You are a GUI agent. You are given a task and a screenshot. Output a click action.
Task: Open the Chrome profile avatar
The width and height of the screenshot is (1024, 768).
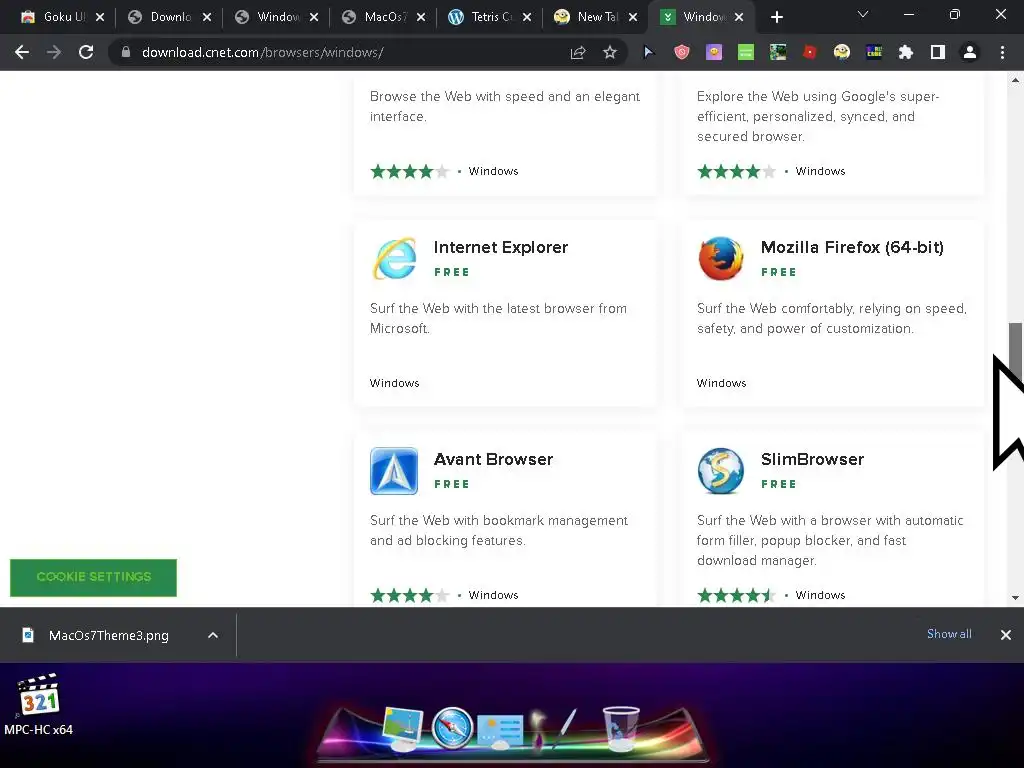pyautogui.click(x=970, y=52)
